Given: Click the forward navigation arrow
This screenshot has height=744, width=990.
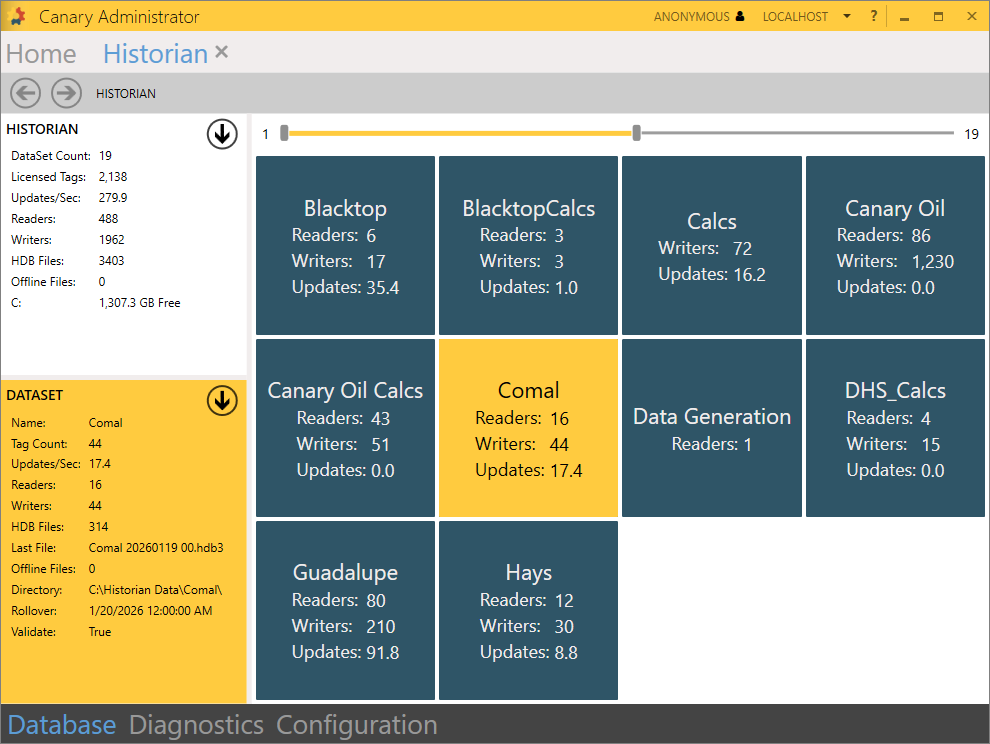Looking at the screenshot, I should tap(66, 93).
